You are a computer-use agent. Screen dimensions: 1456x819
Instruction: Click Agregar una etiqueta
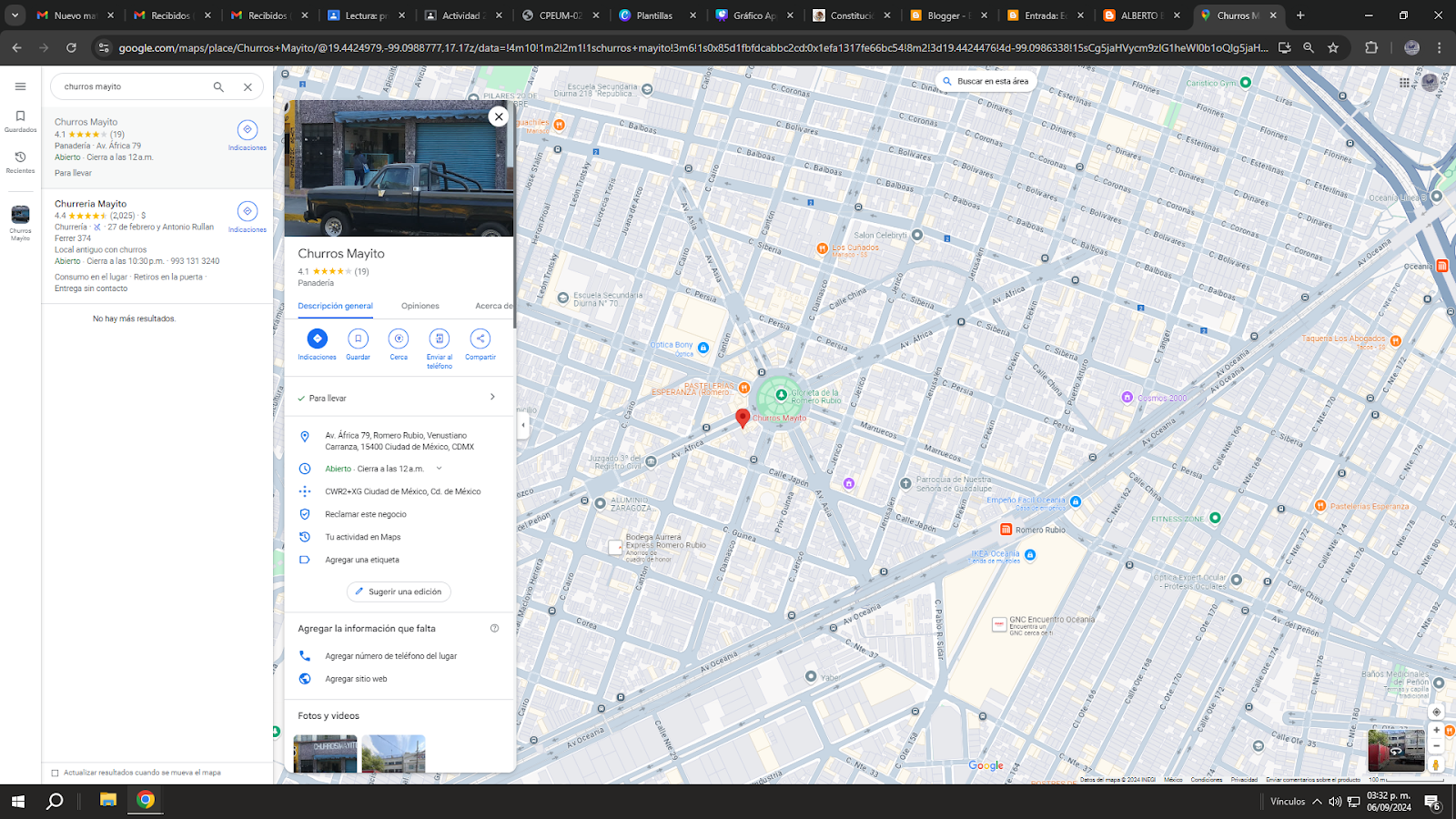[399, 560]
